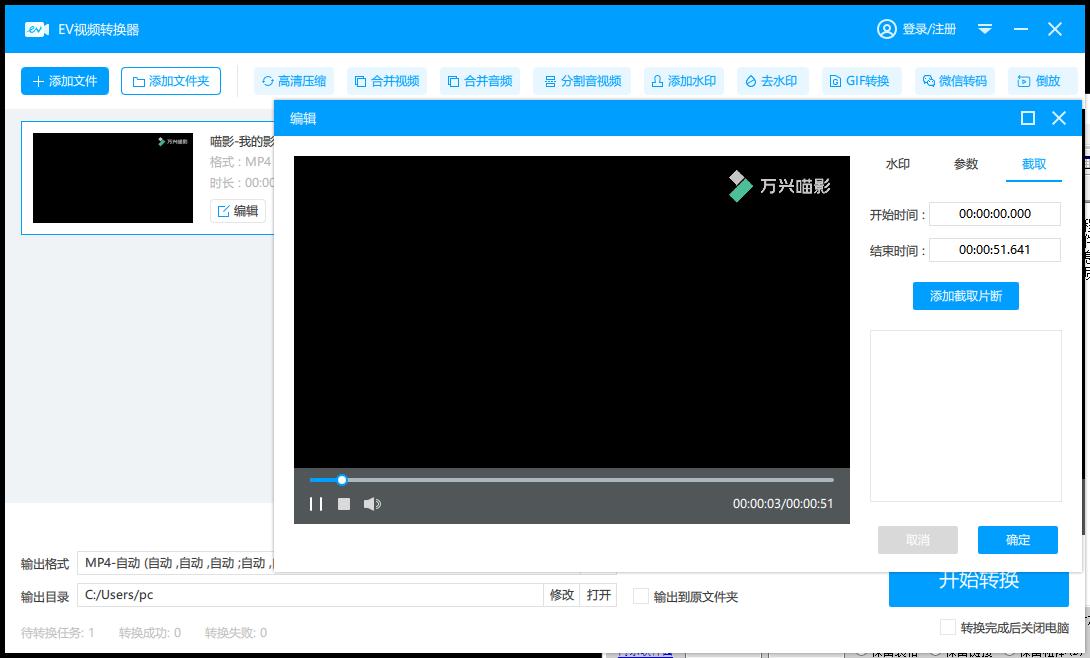Viewport: 1090px width, 658px height.
Task: Open the 倒放 reverse playback tool
Action: click(x=1041, y=81)
